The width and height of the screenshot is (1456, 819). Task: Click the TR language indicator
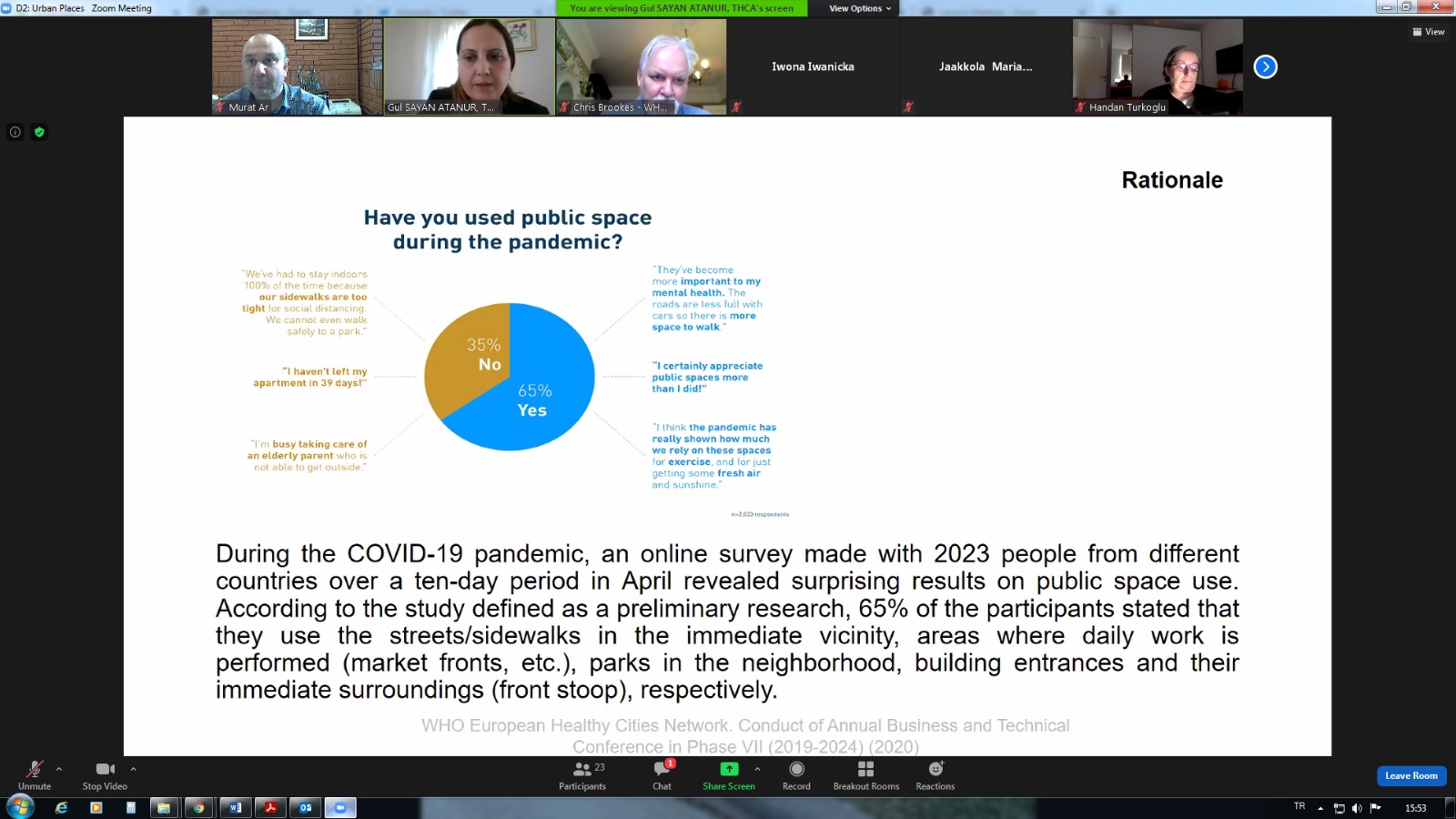point(1299,806)
